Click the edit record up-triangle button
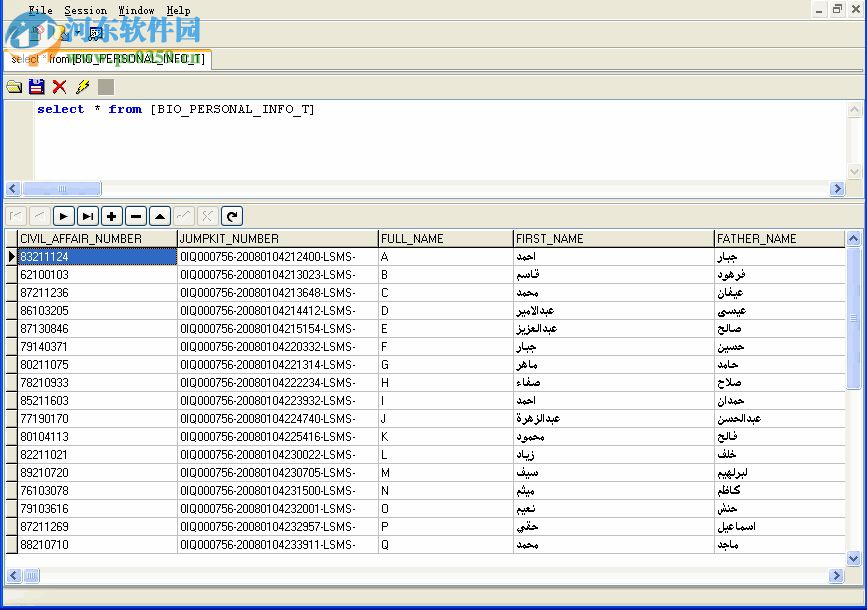Screen dimensions: 867x610 click(160, 216)
